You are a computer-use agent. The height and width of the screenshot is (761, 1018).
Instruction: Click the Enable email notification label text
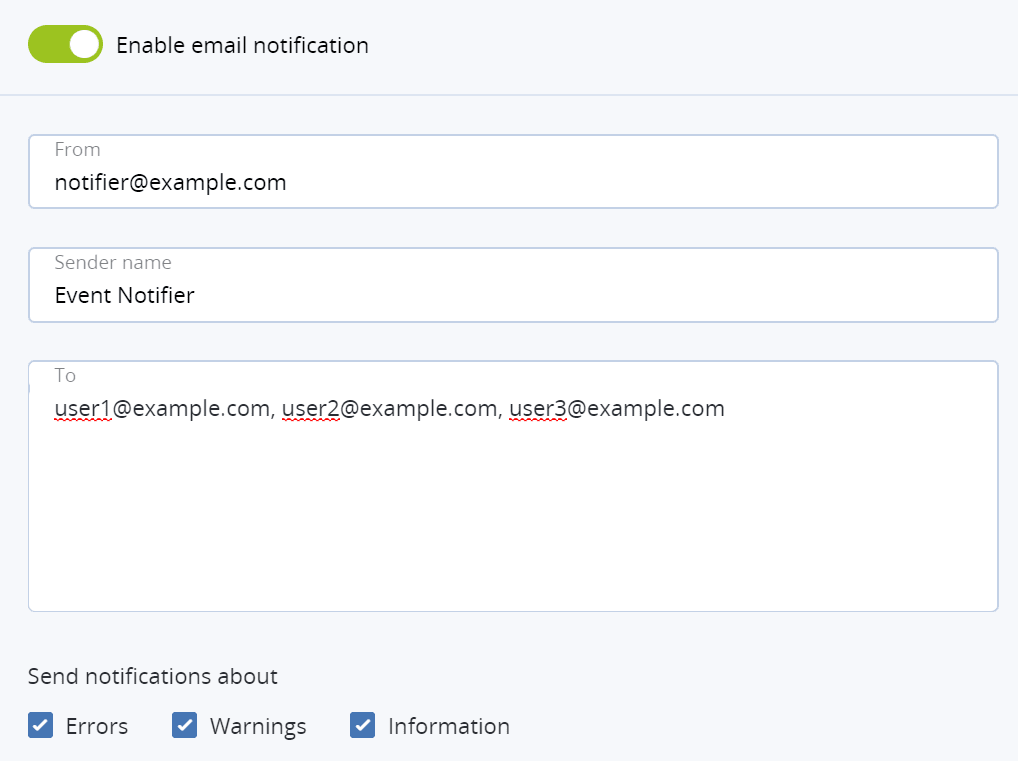pyautogui.click(x=242, y=44)
